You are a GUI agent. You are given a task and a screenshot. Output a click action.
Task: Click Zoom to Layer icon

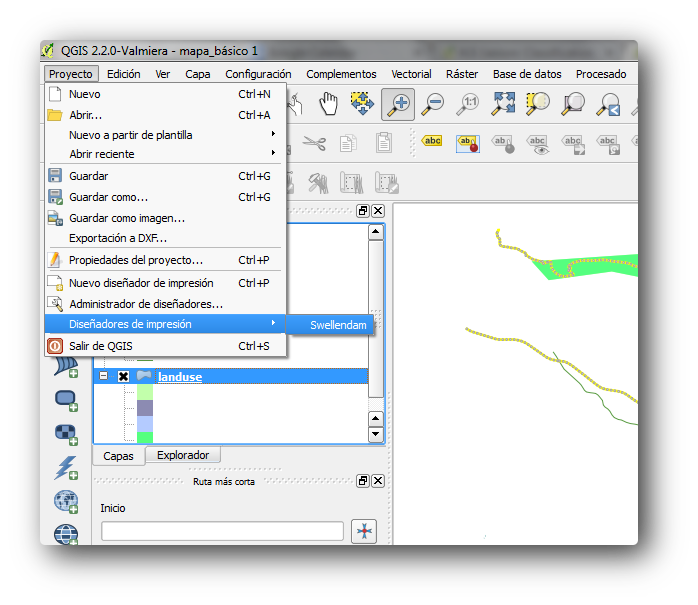click(573, 104)
